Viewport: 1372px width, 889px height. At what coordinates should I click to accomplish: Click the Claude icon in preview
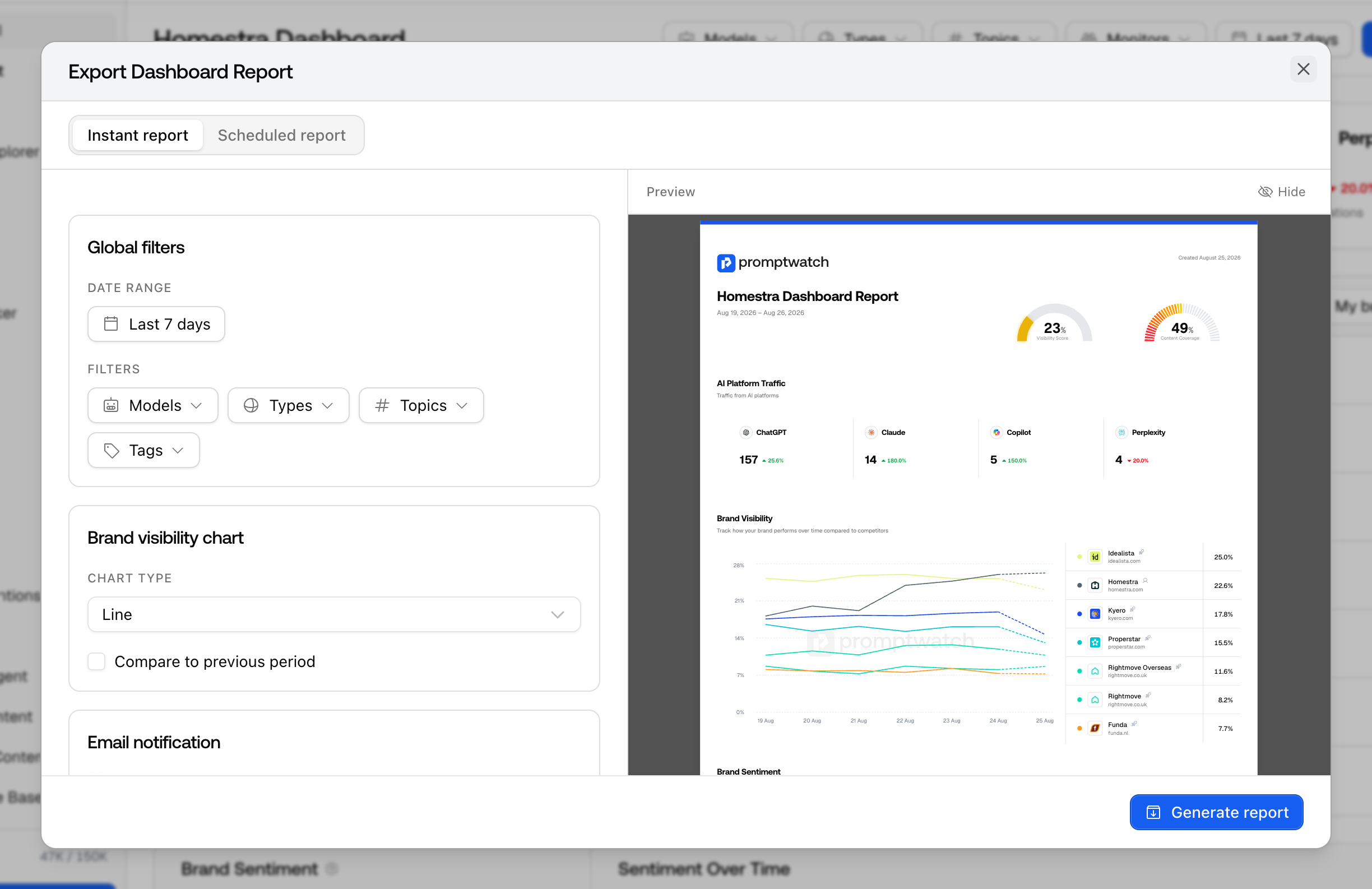pyautogui.click(x=871, y=432)
